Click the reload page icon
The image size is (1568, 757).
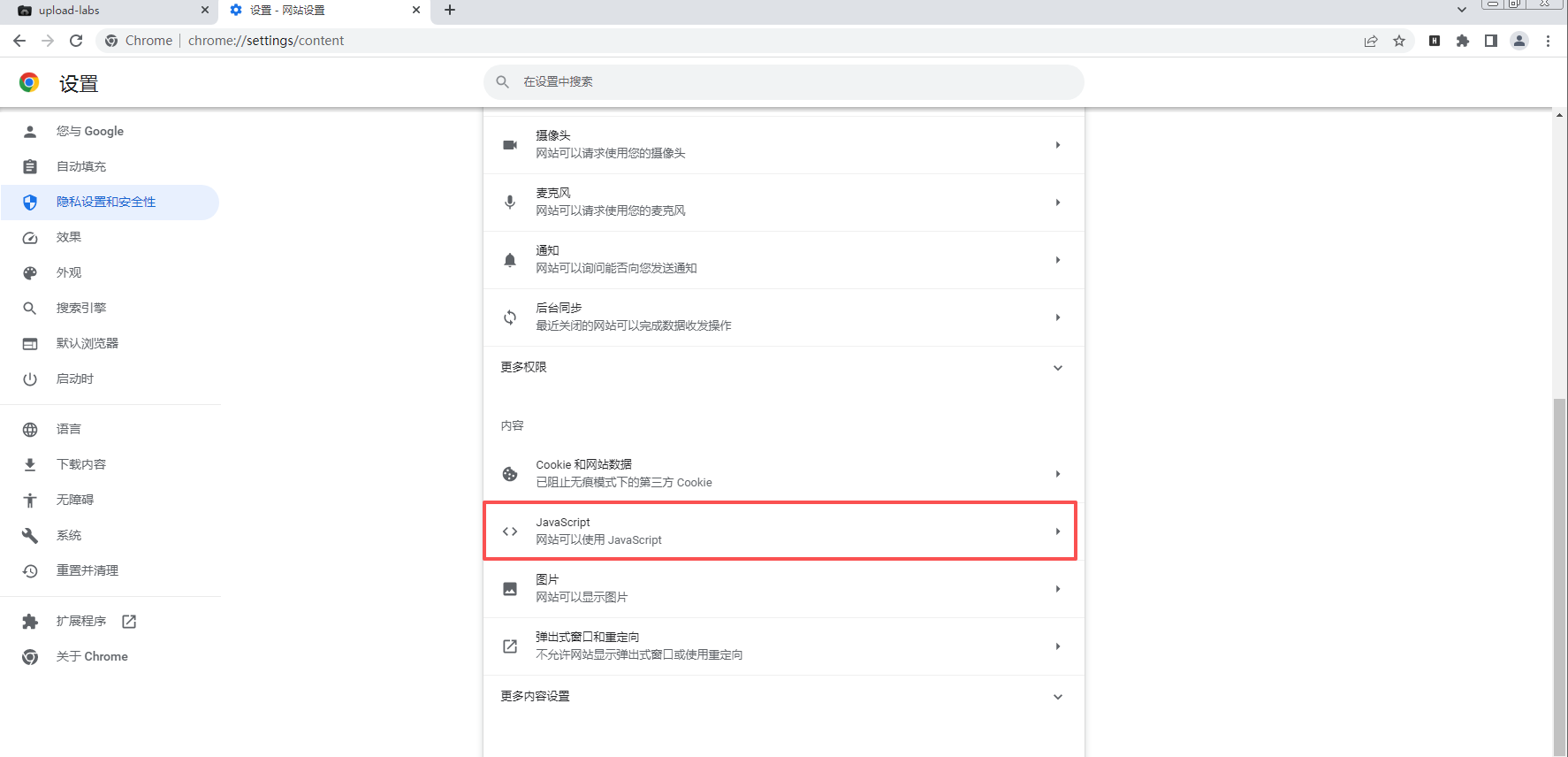pos(76,41)
